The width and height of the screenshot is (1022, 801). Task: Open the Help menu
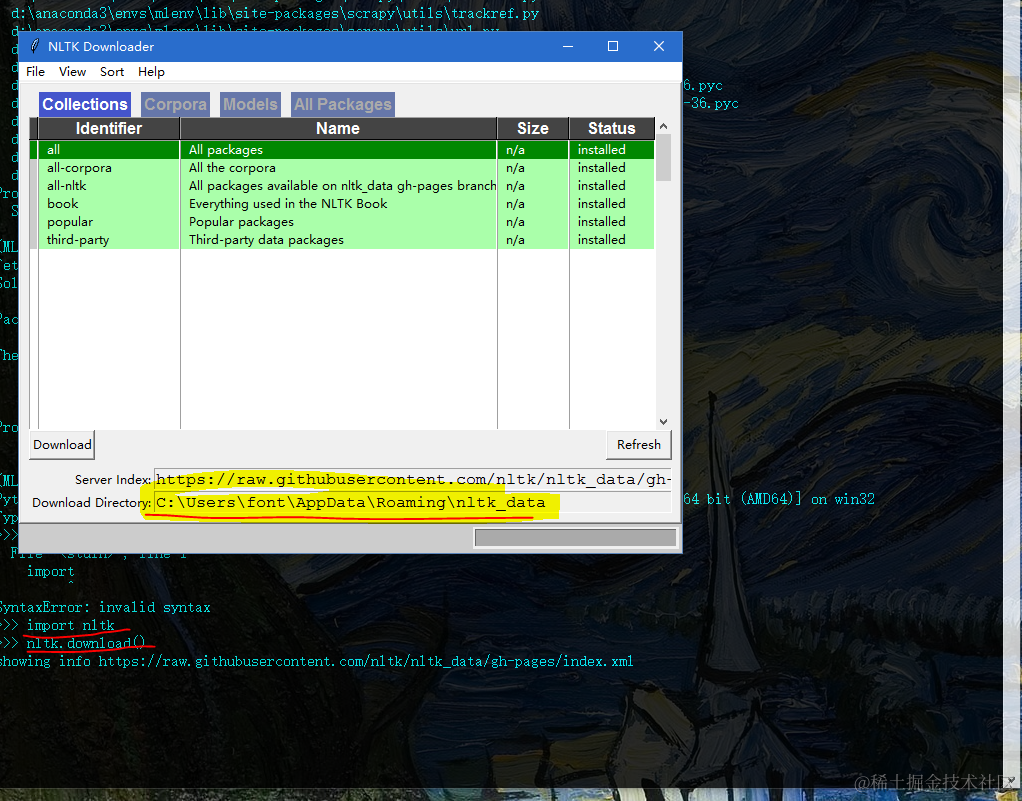click(x=151, y=72)
